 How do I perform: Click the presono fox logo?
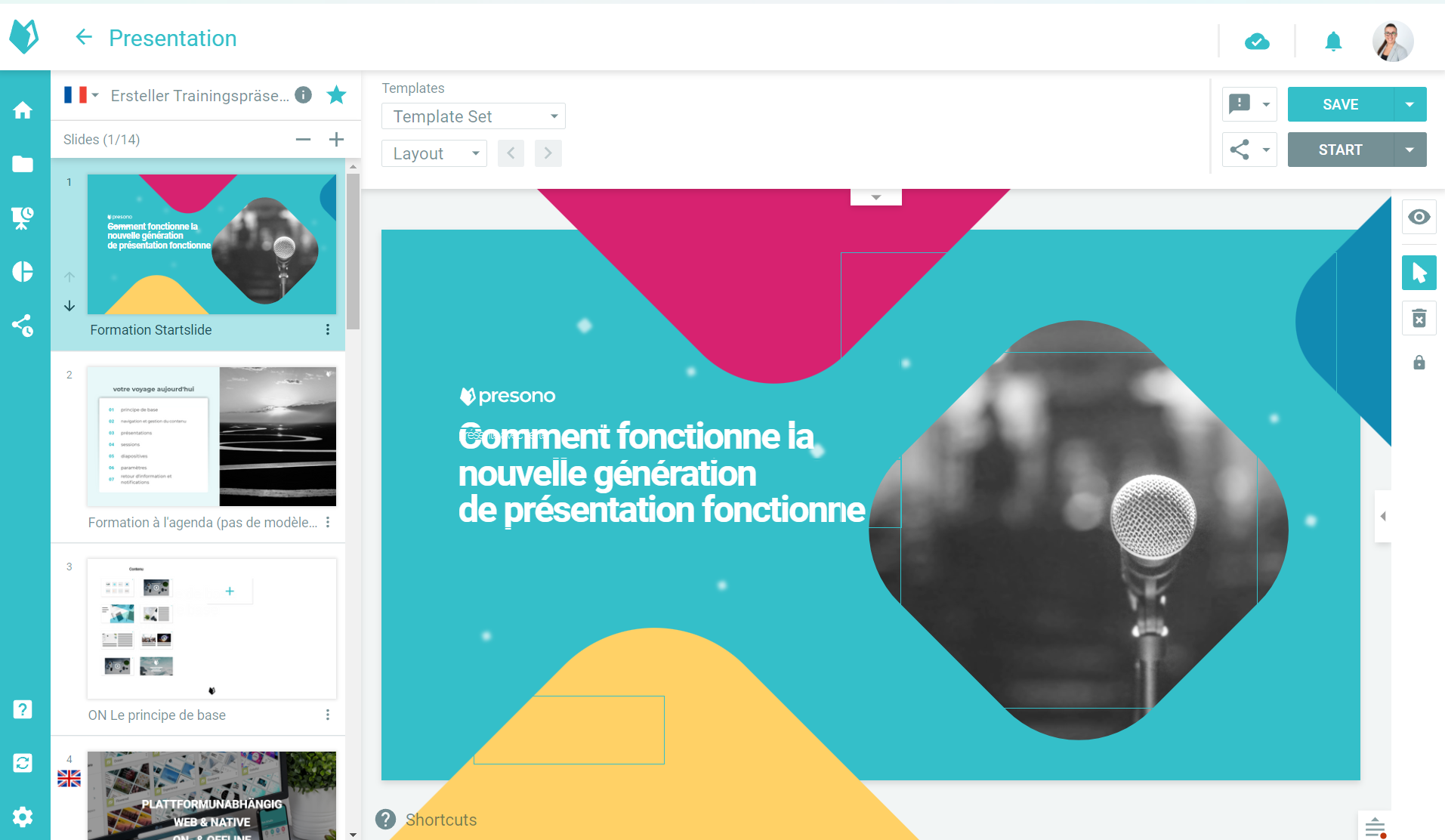click(x=24, y=36)
